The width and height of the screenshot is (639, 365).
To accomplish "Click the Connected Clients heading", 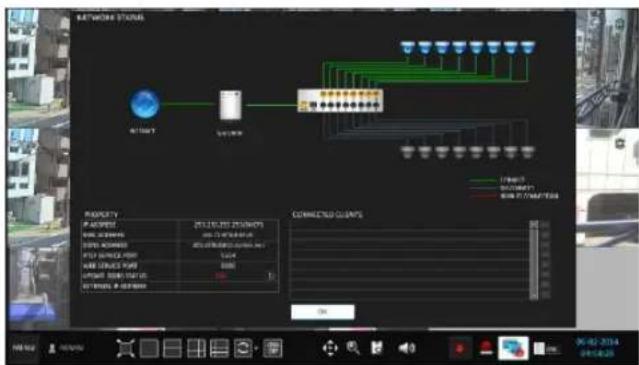I will tap(327, 214).
